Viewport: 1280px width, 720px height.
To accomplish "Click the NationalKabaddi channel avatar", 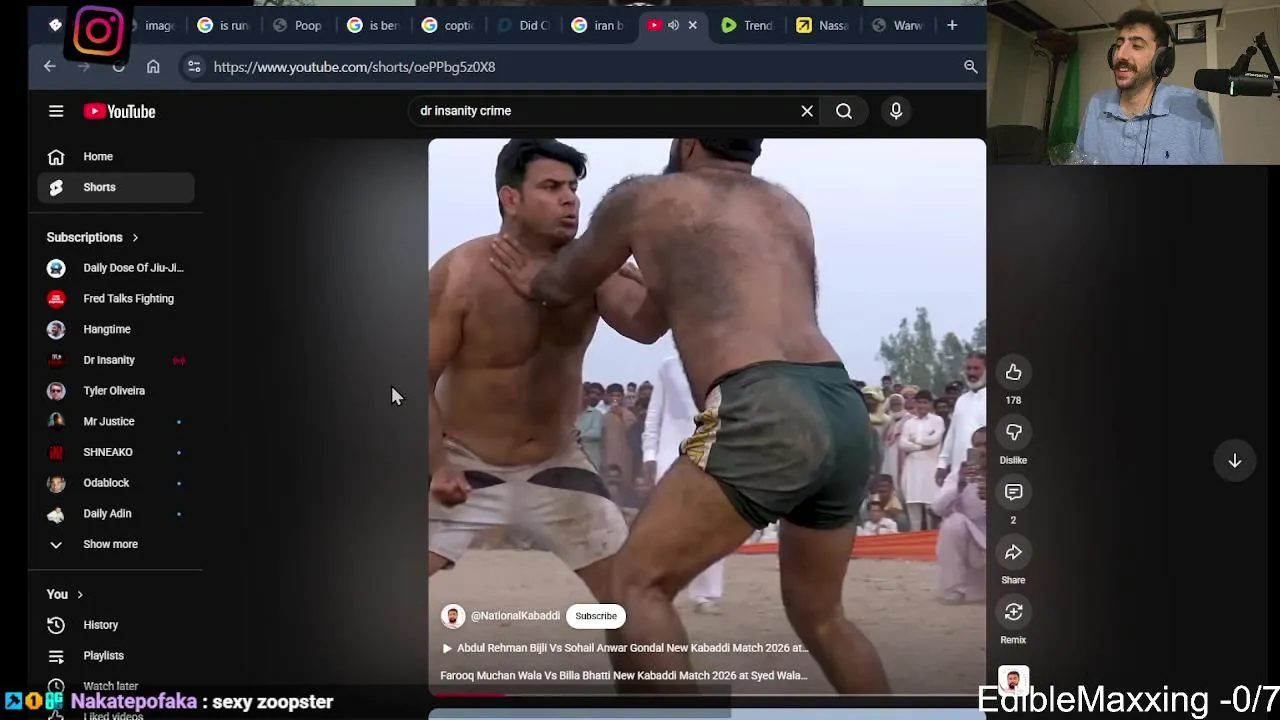I will click(453, 616).
